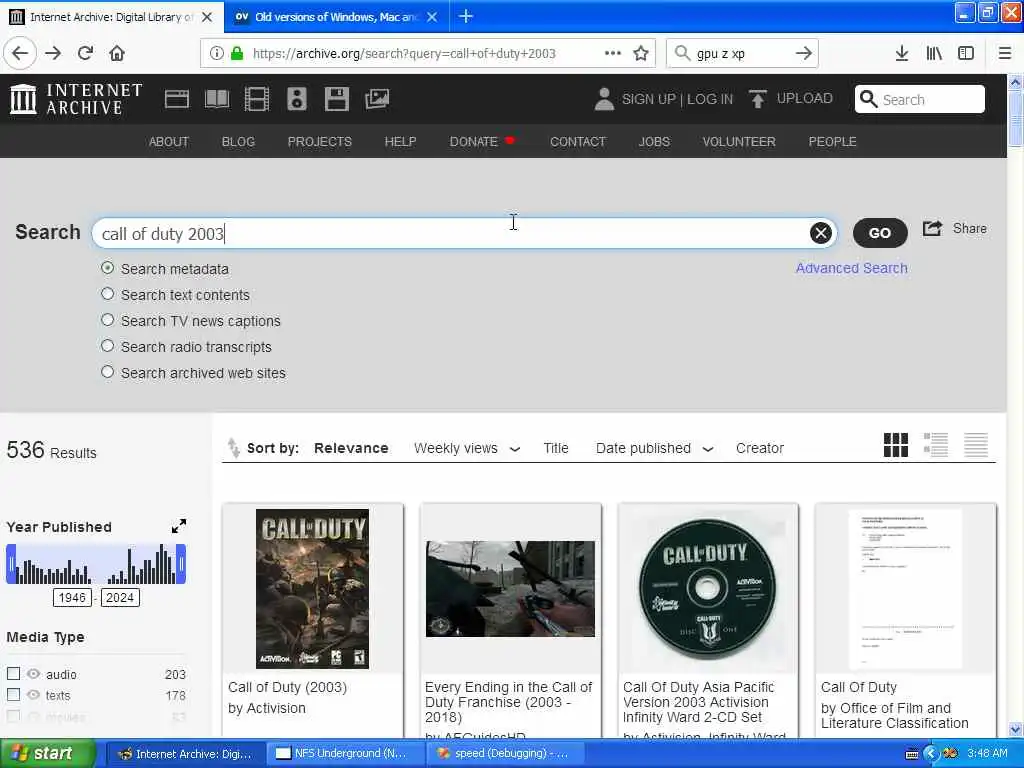The image size is (1024, 768).
Task: Open the browser home page
Action: point(117,54)
